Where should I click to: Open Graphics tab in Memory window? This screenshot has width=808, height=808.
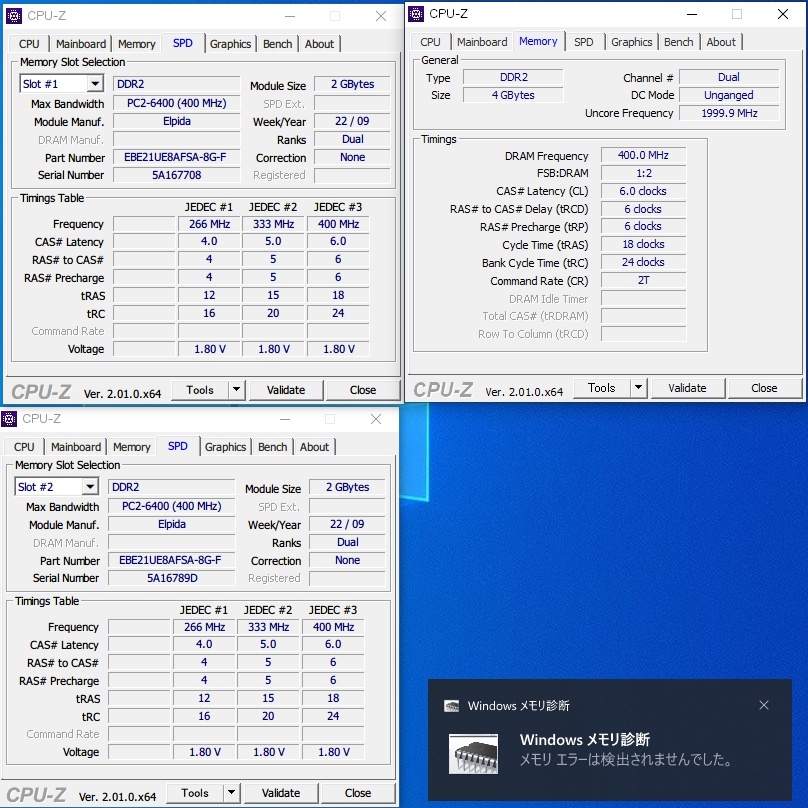(632, 42)
